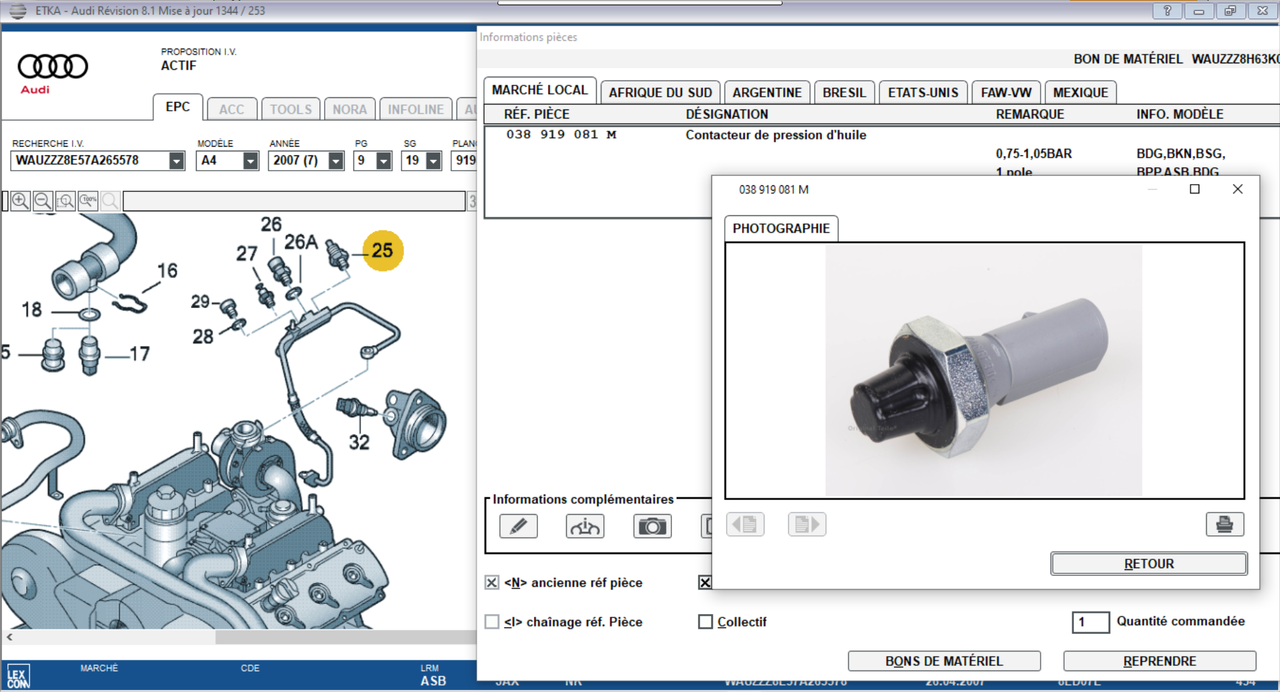Select the zoom-out magnifier tool
The image size is (1280, 692).
click(42, 201)
